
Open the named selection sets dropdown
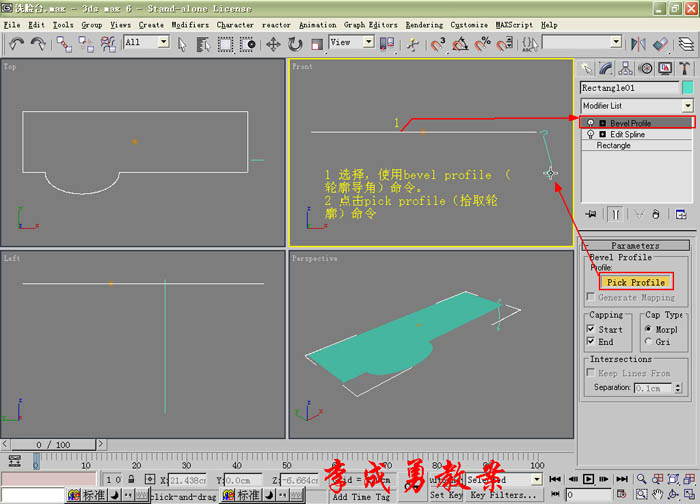click(616, 42)
